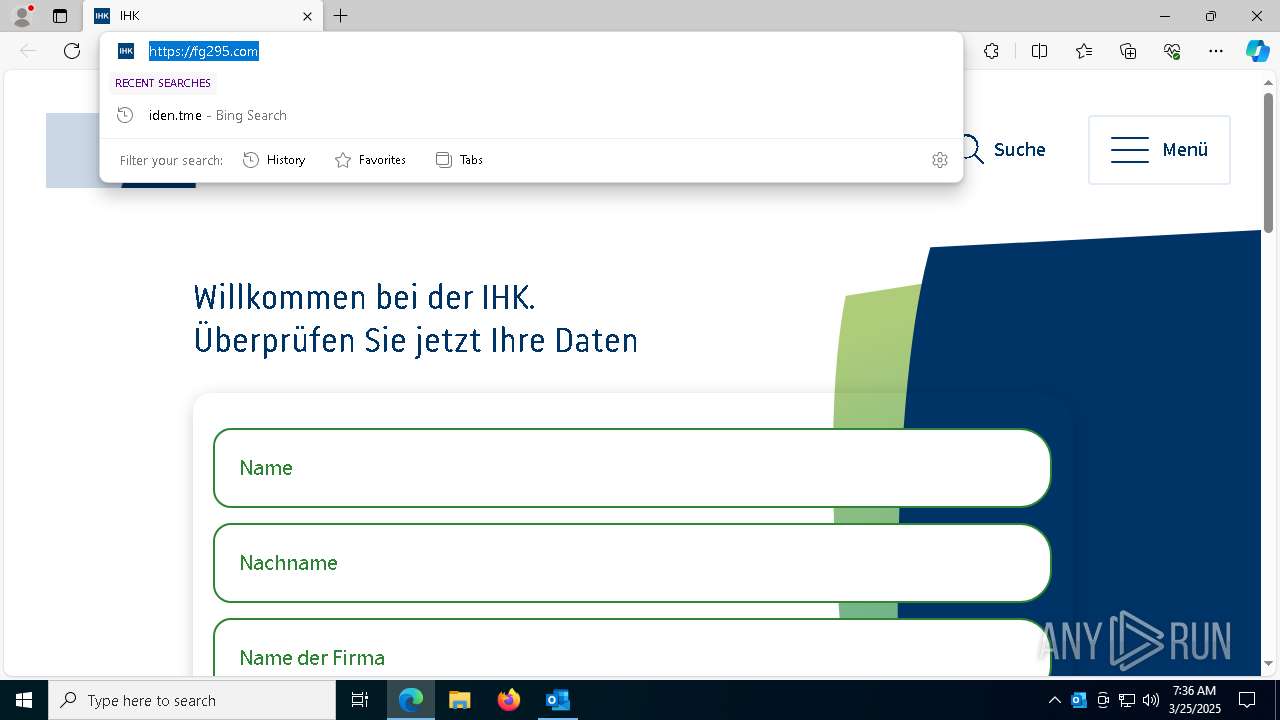Open the tab actions menu icon

(x=60, y=16)
